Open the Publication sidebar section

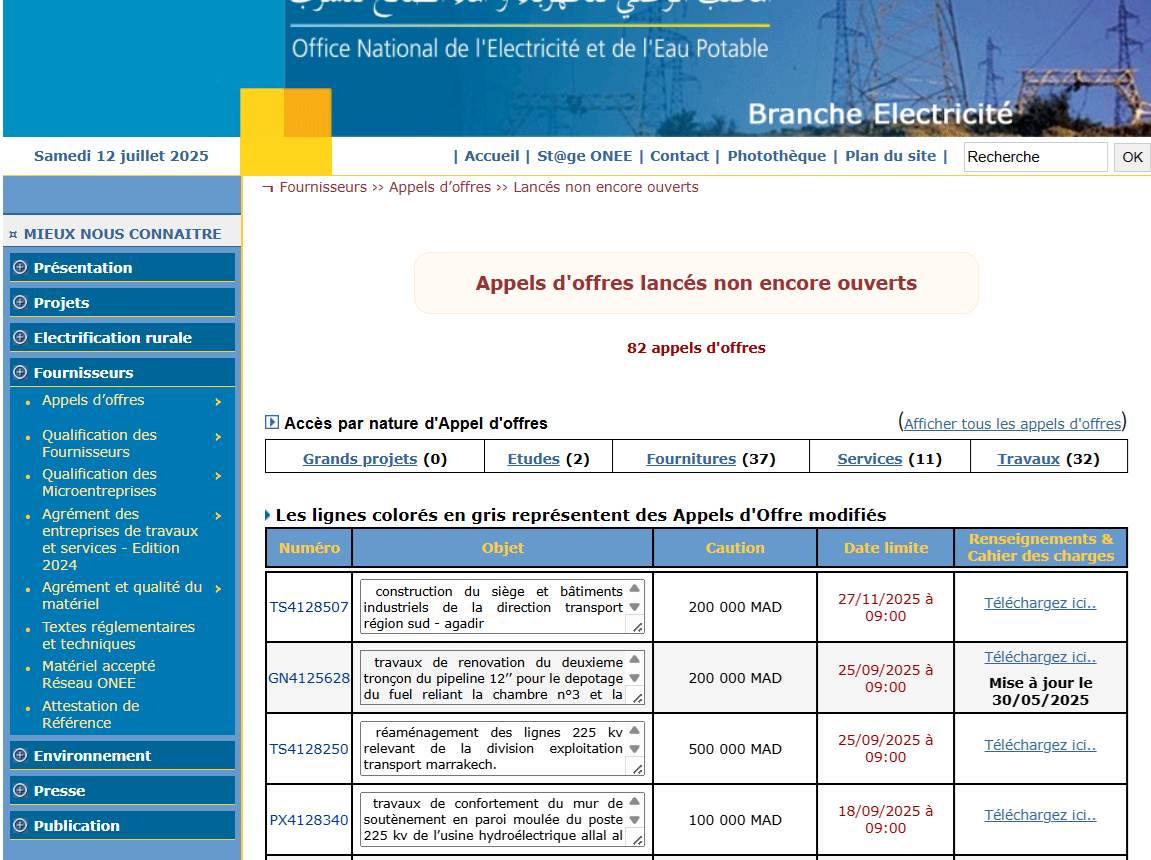[x=123, y=826]
